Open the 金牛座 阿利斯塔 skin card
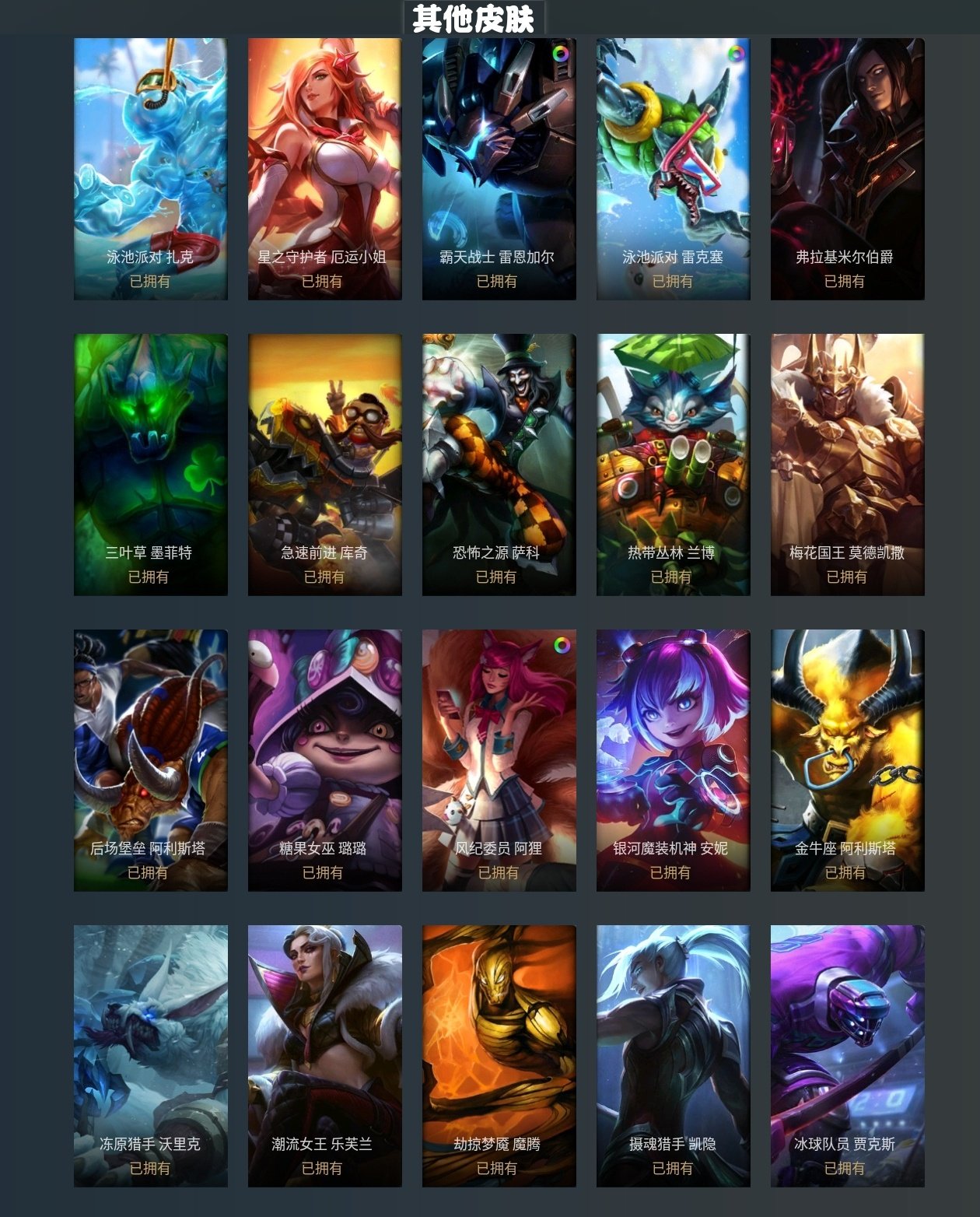 (x=848, y=760)
